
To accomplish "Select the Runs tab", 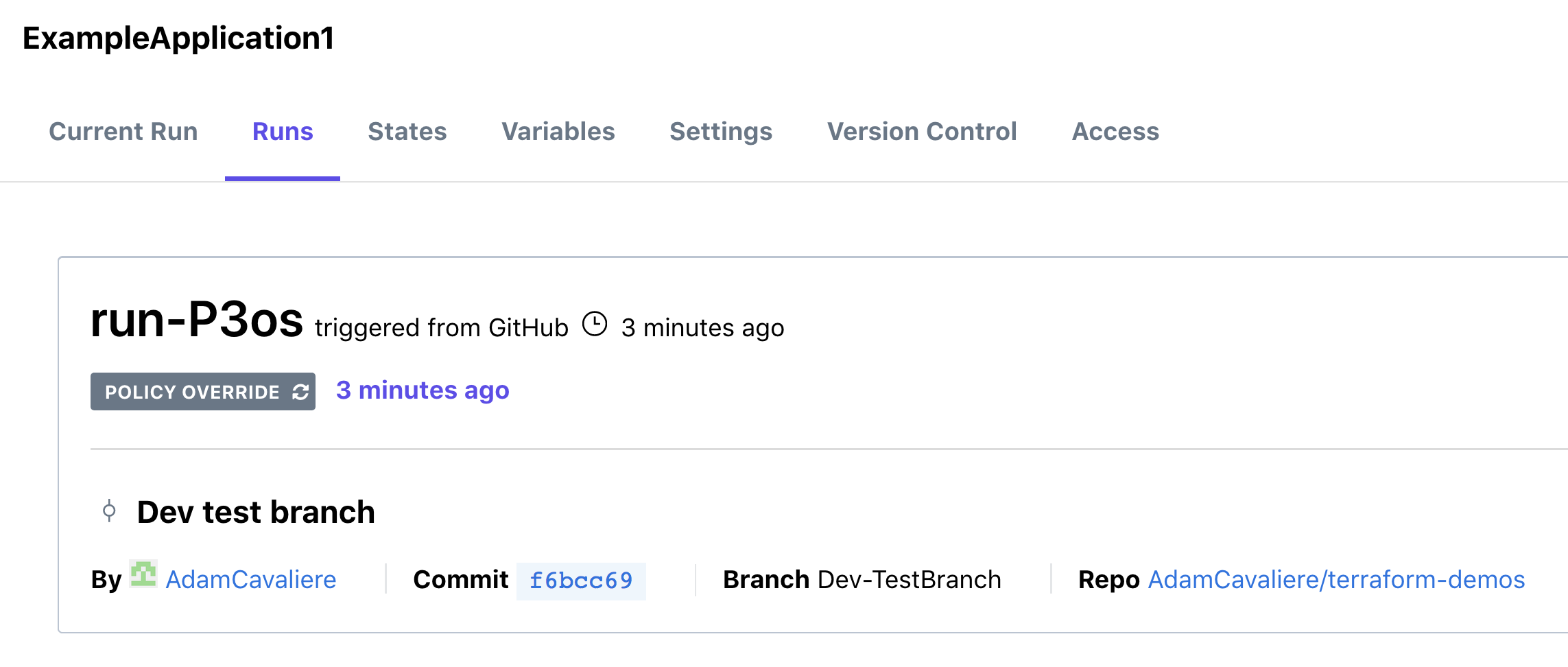I will pos(283,132).
